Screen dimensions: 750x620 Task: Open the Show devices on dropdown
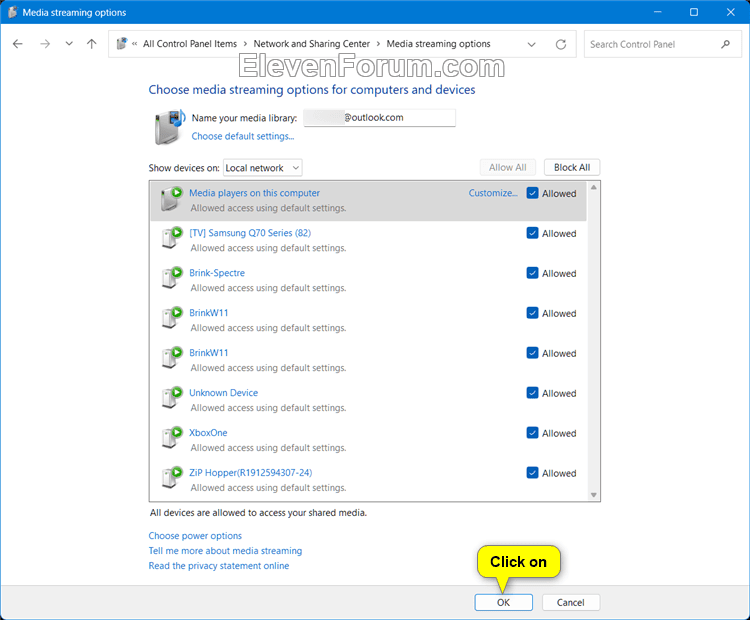[263, 168]
